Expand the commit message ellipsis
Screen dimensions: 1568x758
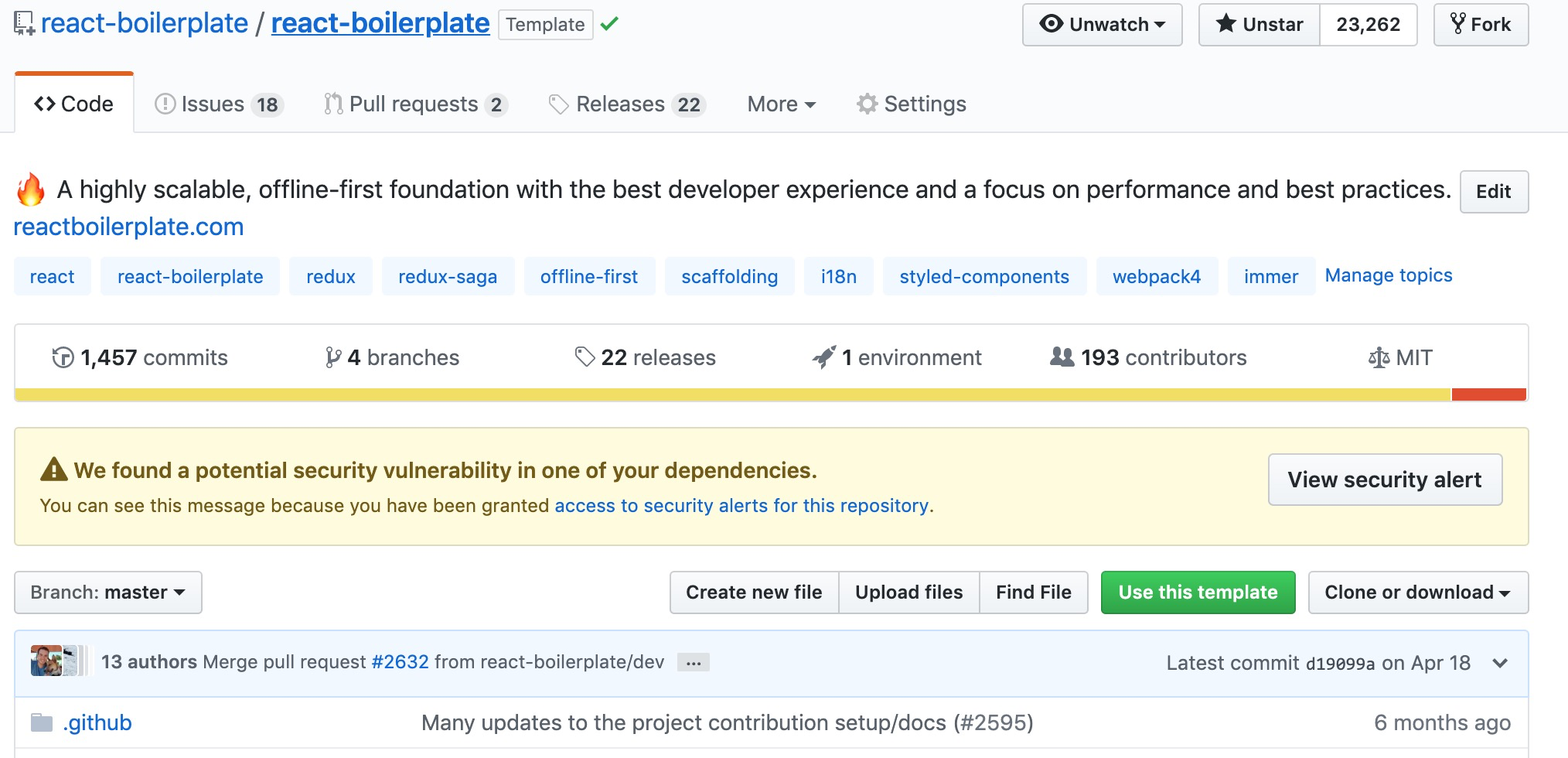point(694,663)
